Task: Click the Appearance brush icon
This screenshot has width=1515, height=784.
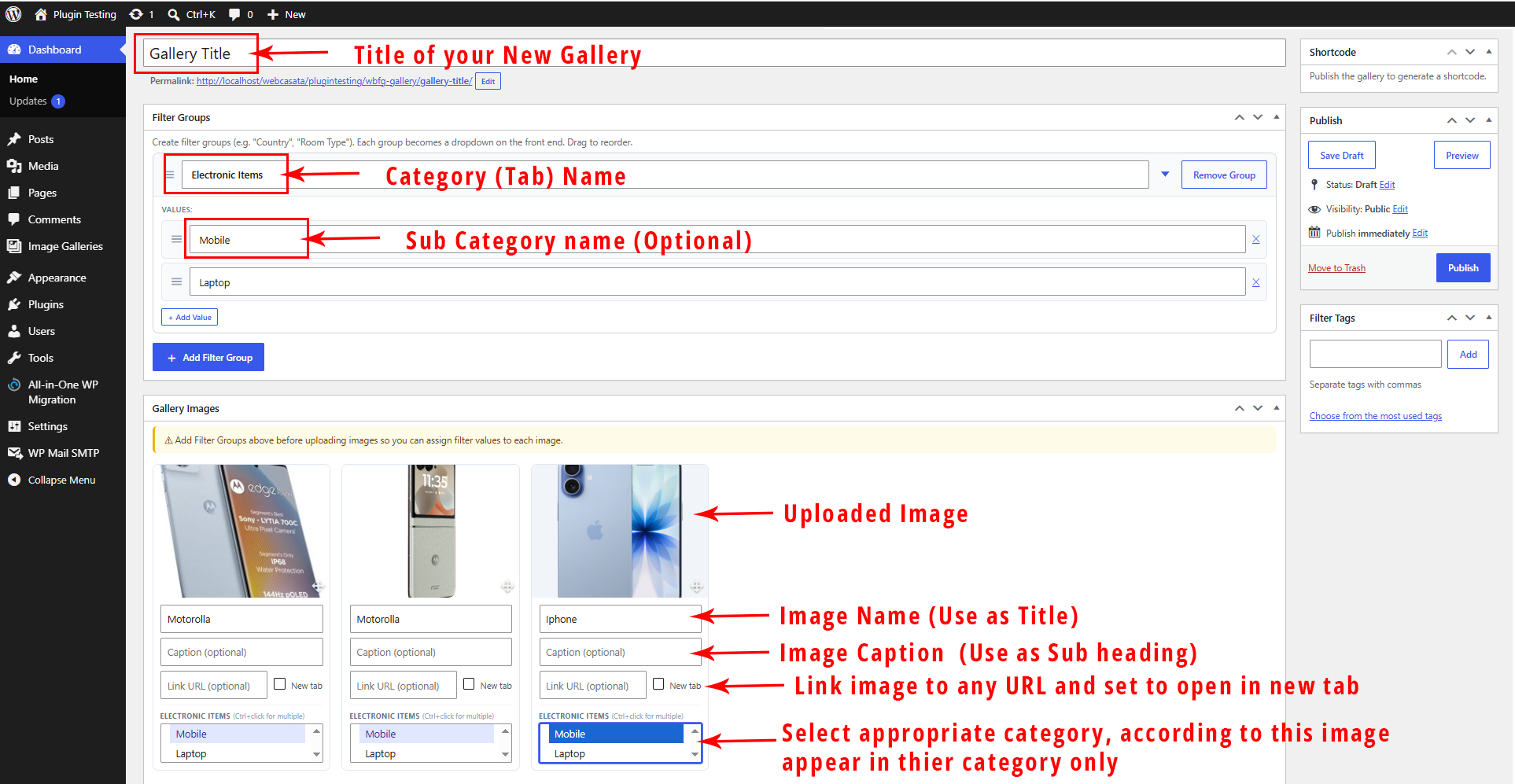Action: (14, 278)
